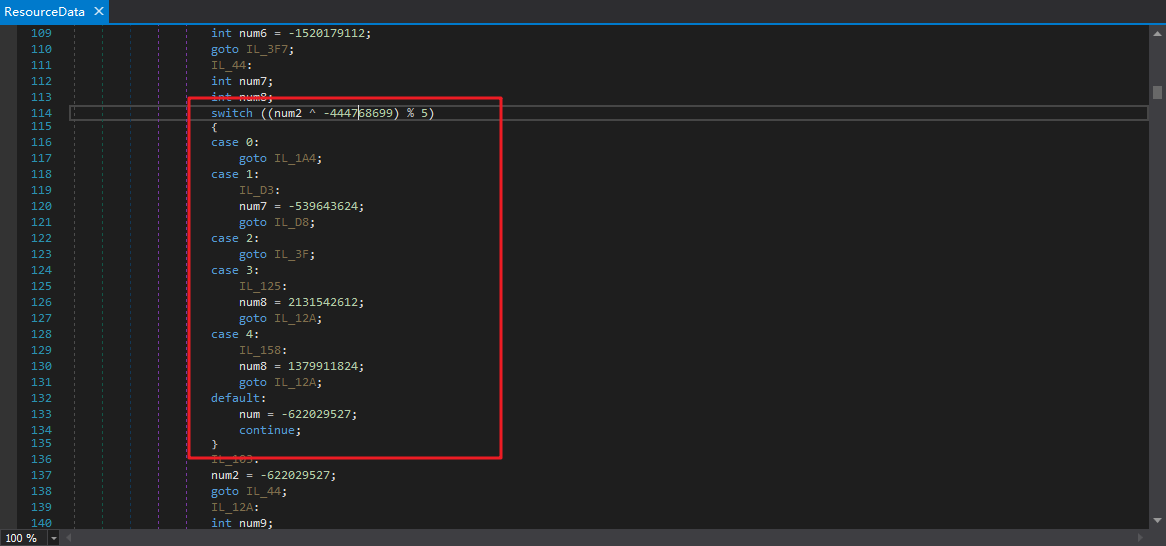Click the vertical scrollbar up arrow
1166x546 pixels.
click(1157, 33)
